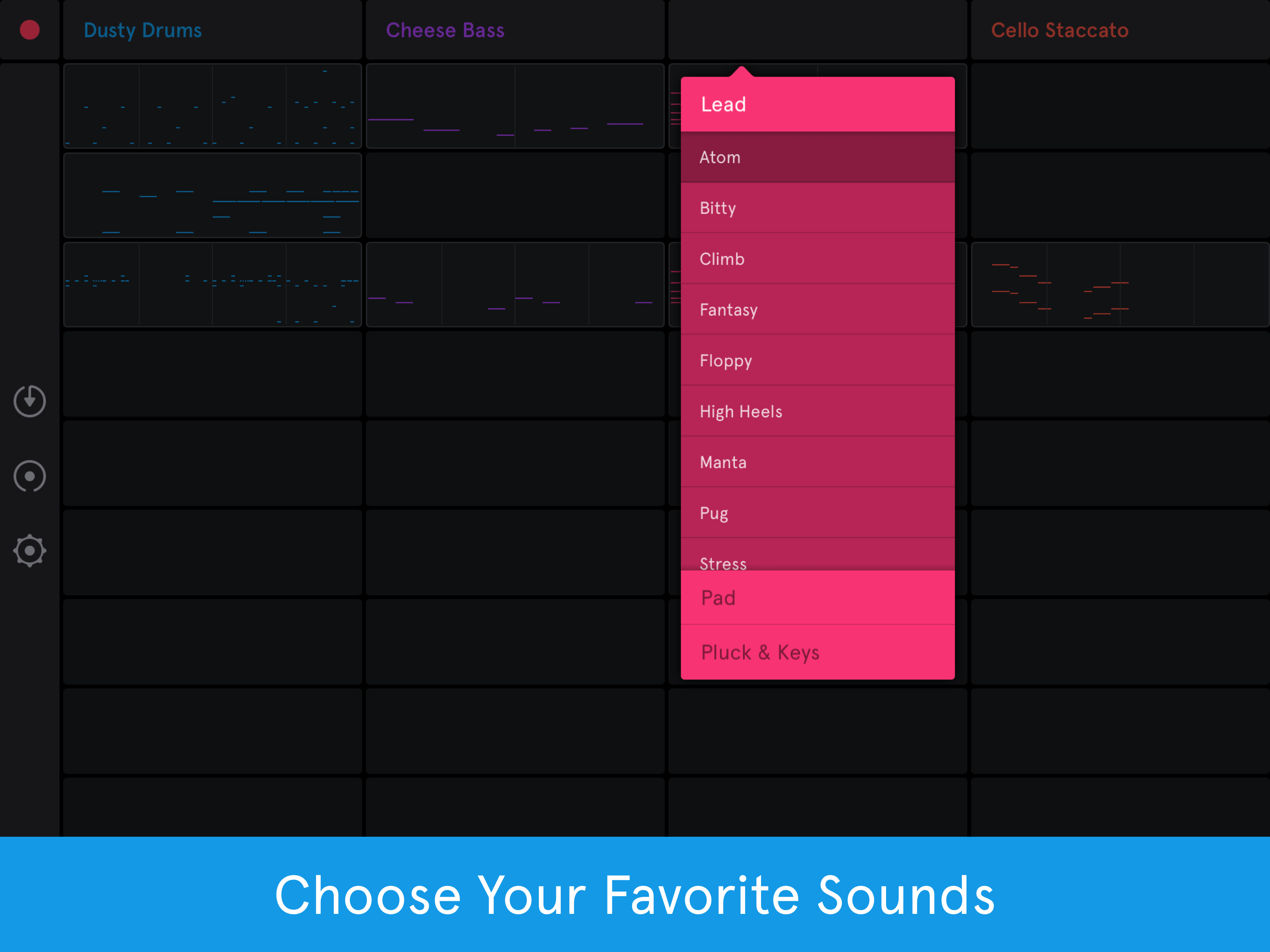Choose the Floppy lead sound
This screenshot has width=1270, height=952.
(817, 361)
